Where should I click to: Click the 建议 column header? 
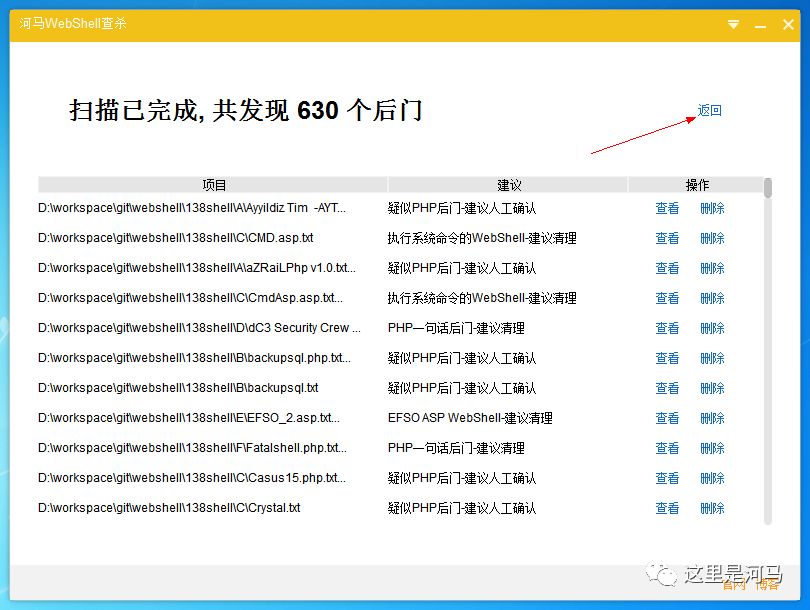508,185
